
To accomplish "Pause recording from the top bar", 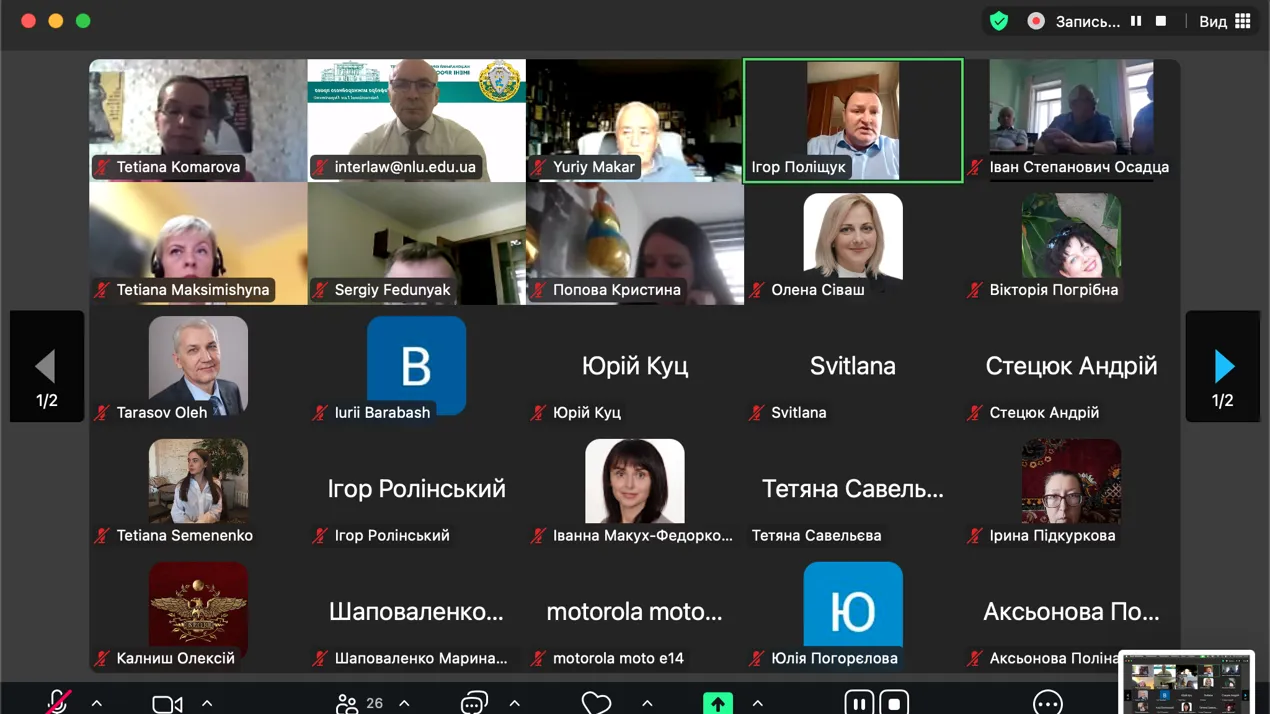I will click(1136, 21).
